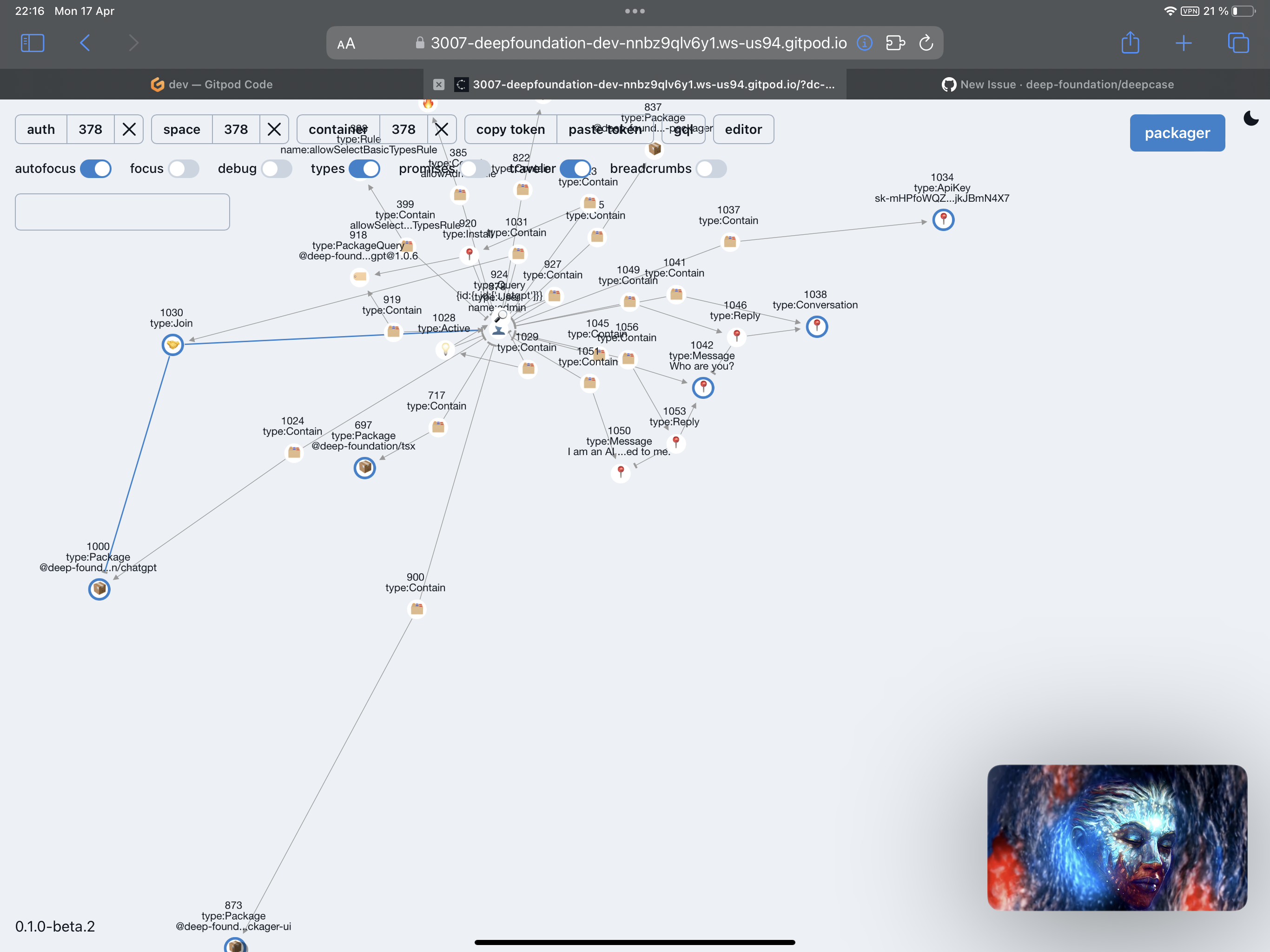This screenshot has width=1270, height=952.
Task: Select the 919 Contain node
Action: (393, 331)
